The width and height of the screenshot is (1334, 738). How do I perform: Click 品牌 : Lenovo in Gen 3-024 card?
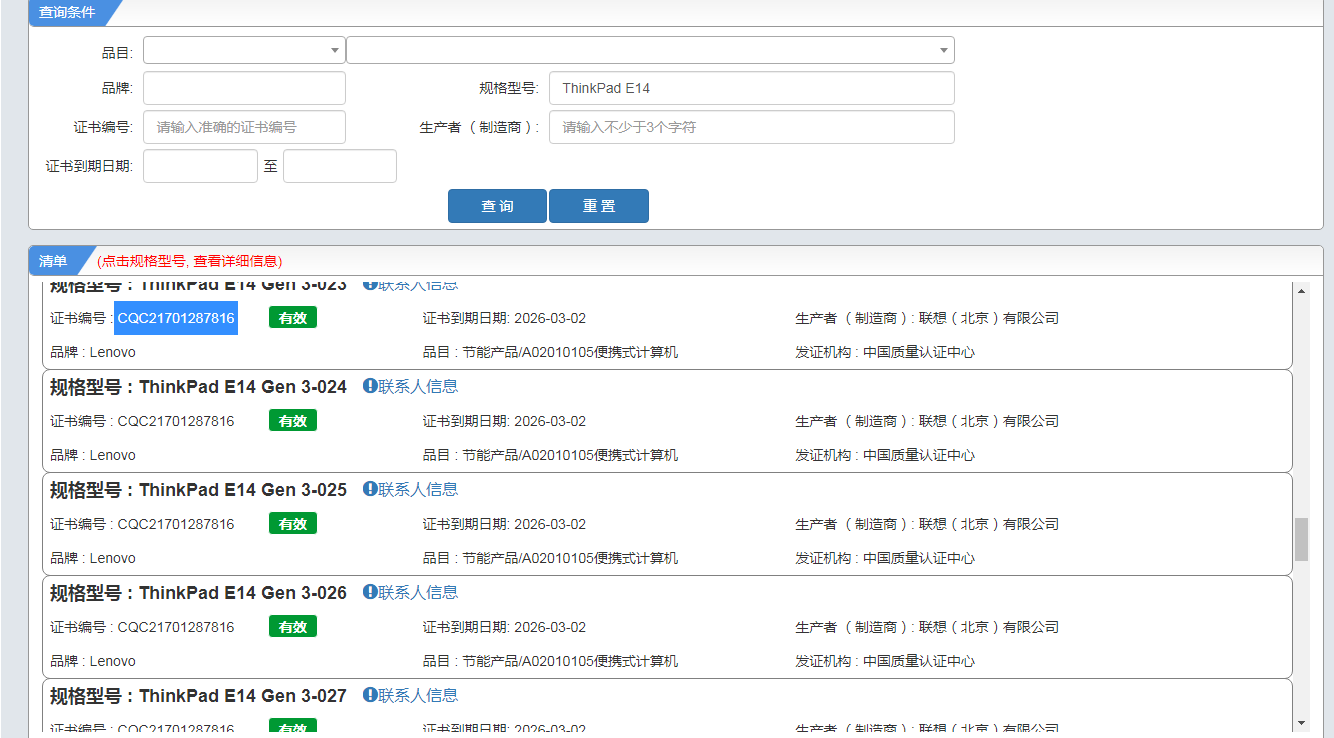(93, 455)
